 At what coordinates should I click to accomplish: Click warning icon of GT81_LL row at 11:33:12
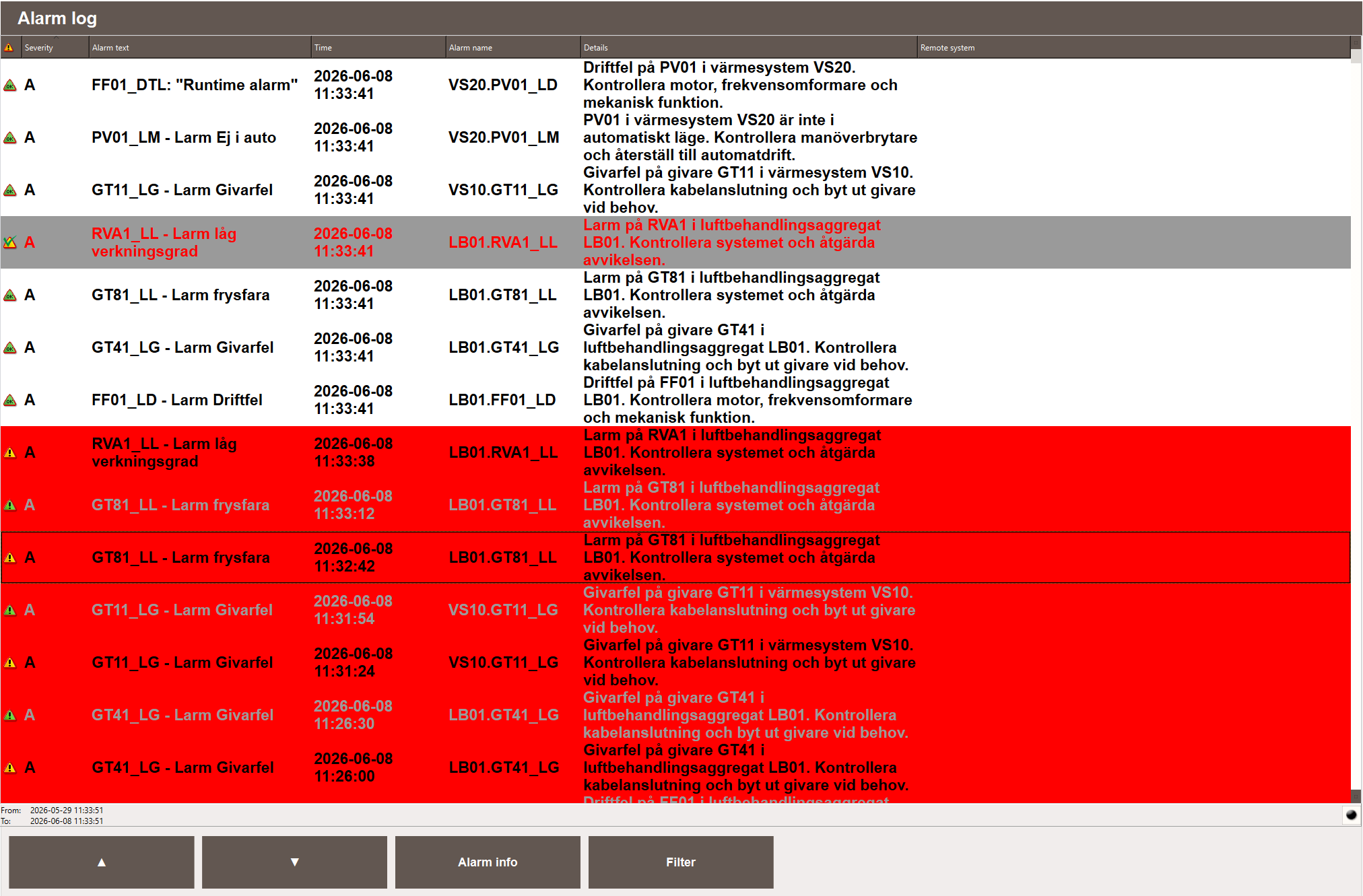10,506
